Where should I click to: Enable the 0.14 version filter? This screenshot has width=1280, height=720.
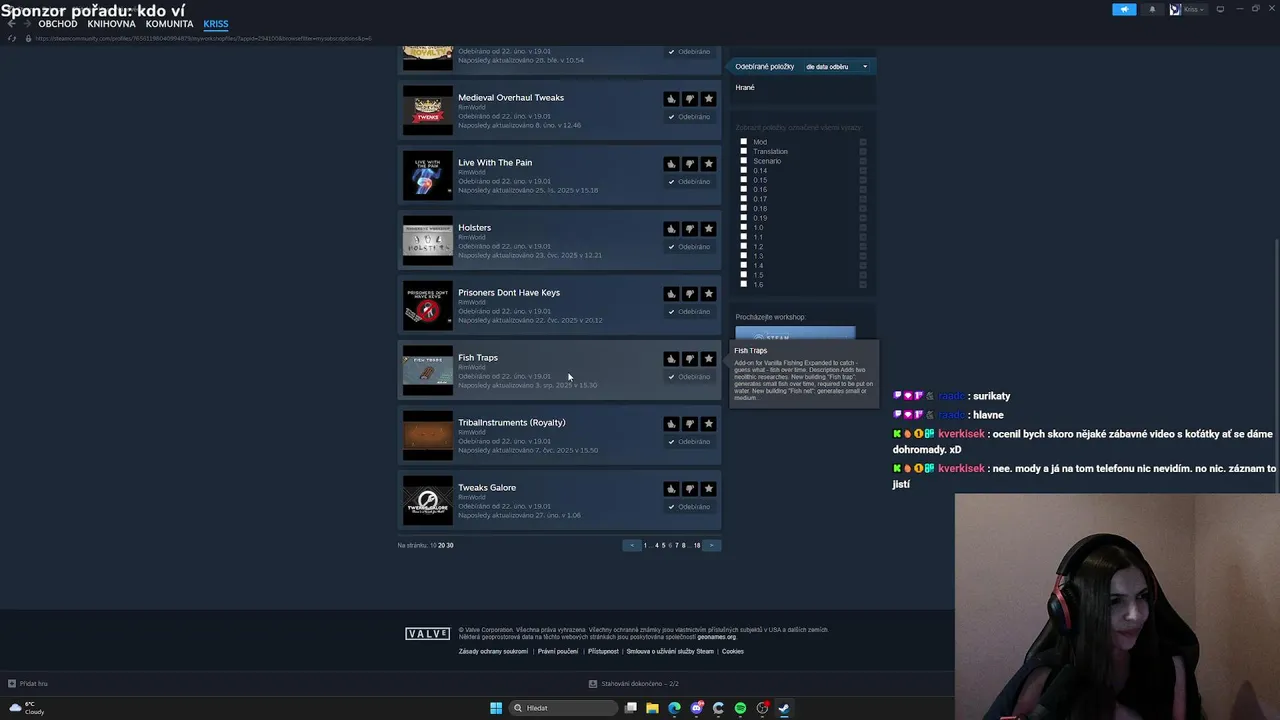(x=744, y=170)
